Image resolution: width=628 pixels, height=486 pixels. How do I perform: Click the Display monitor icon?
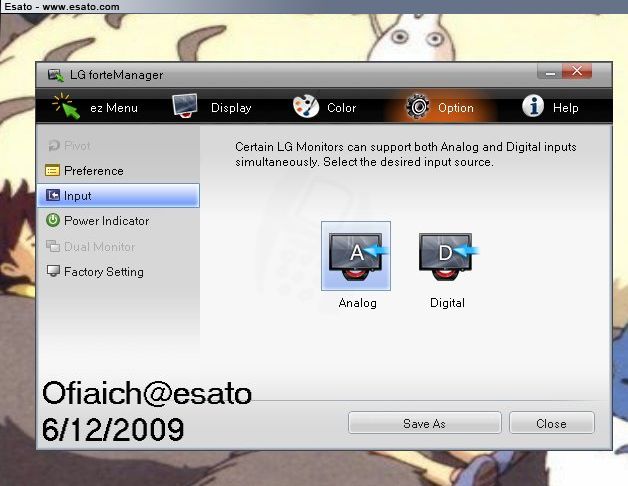(x=185, y=106)
